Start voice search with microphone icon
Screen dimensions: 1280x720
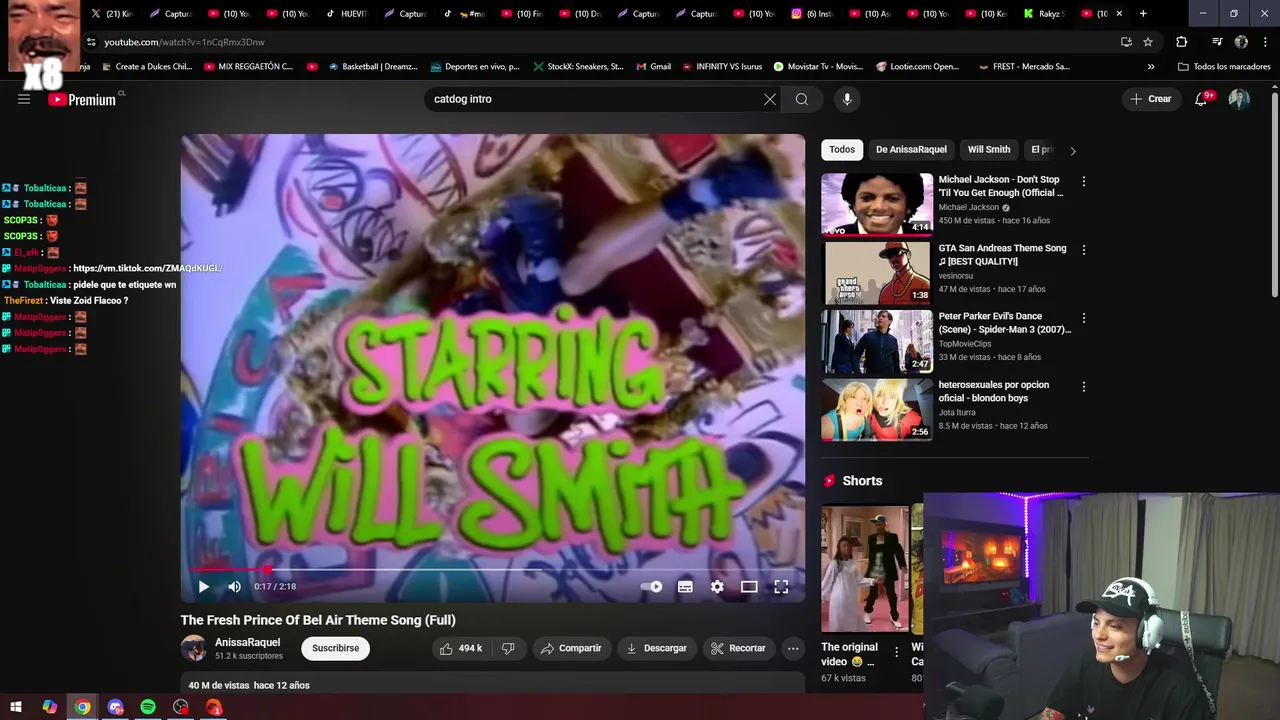coord(847,99)
